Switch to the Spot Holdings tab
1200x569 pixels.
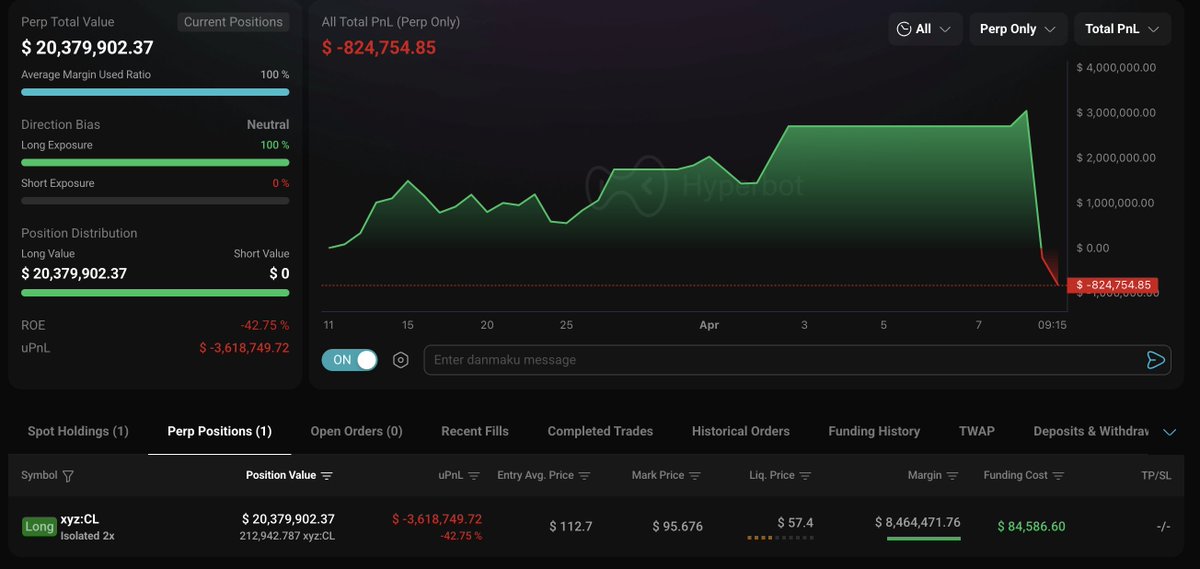tap(78, 431)
